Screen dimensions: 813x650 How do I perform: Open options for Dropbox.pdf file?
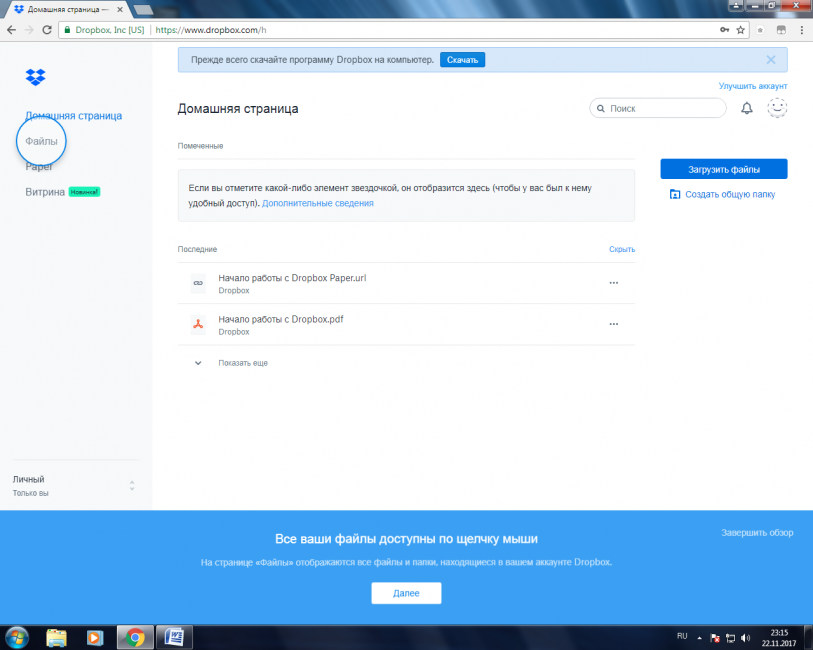pyautogui.click(x=613, y=324)
